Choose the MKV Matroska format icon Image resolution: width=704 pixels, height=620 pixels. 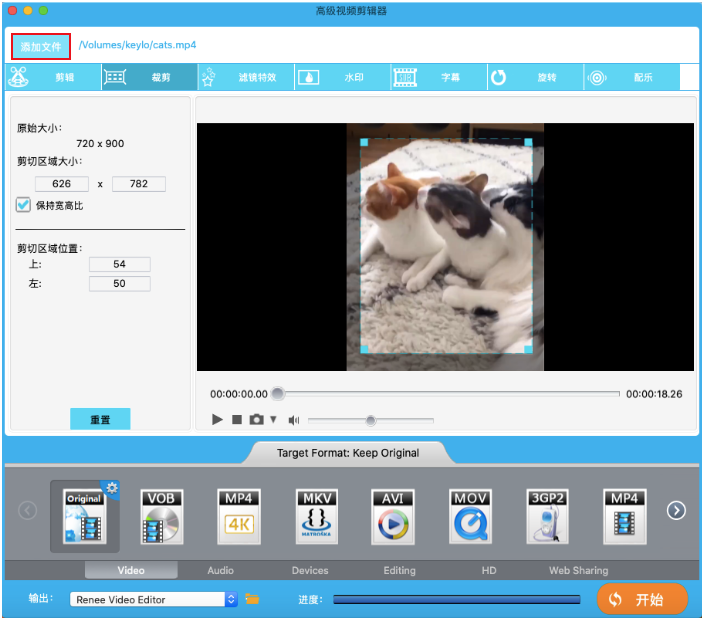tap(317, 517)
